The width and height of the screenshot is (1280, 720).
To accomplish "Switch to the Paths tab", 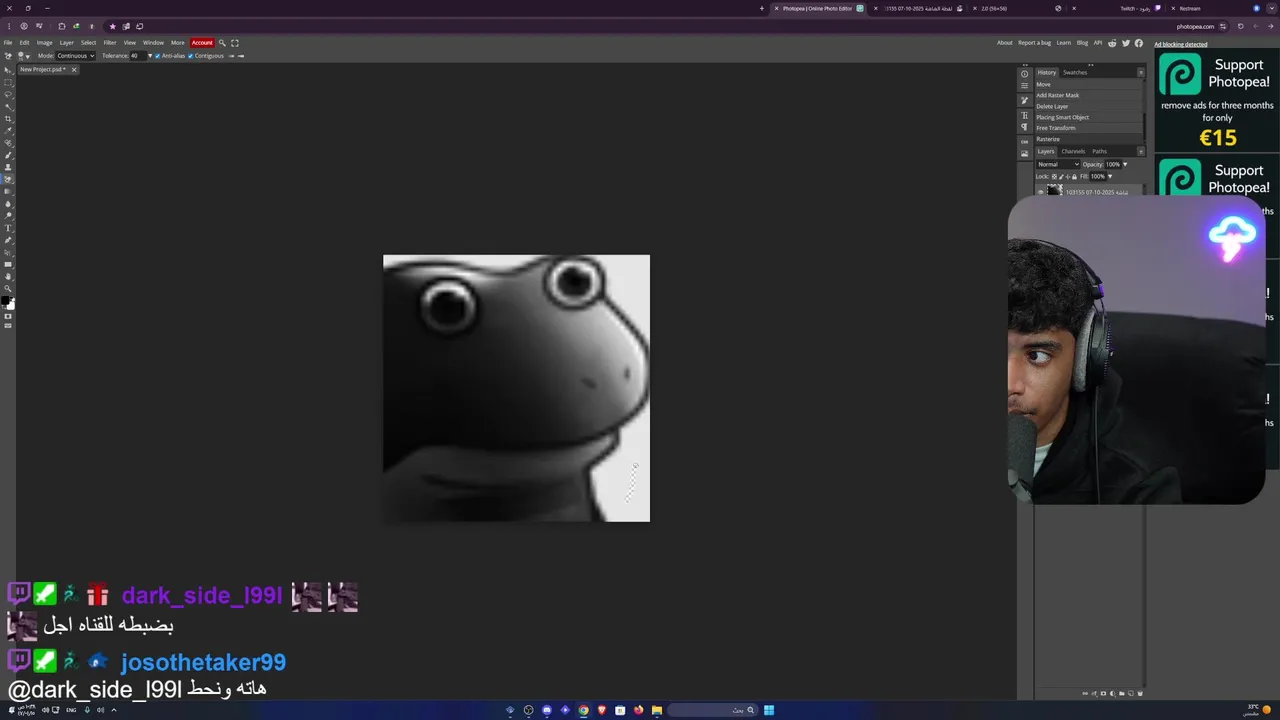I will point(1100,151).
